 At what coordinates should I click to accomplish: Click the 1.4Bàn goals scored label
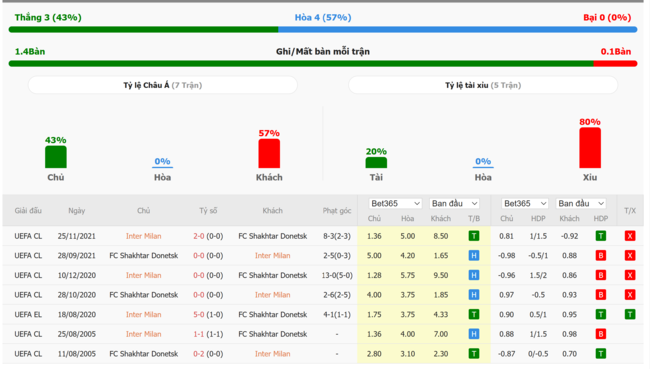[x=30, y=52]
